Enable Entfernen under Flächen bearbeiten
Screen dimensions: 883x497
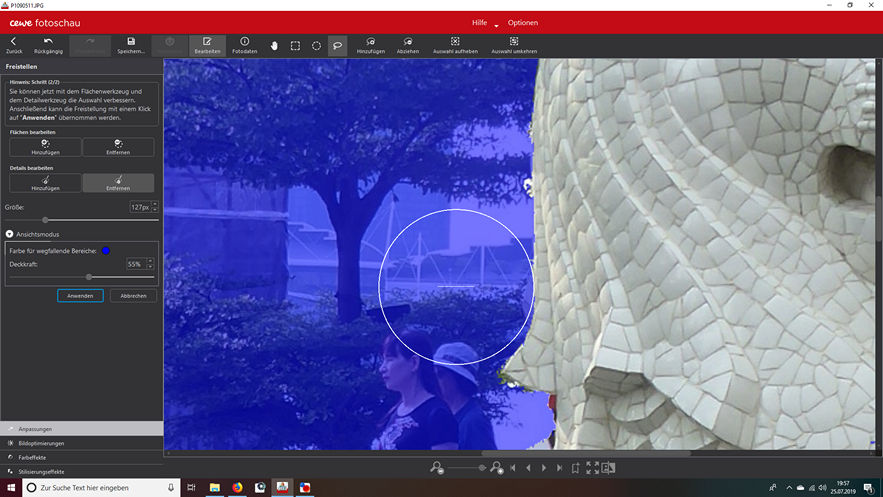coord(118,147)
